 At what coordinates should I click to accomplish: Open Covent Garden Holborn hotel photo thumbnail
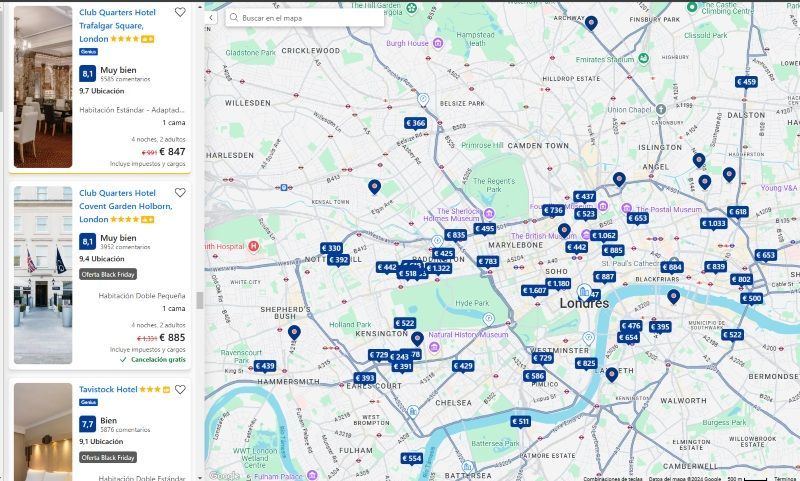coord(43,275)
